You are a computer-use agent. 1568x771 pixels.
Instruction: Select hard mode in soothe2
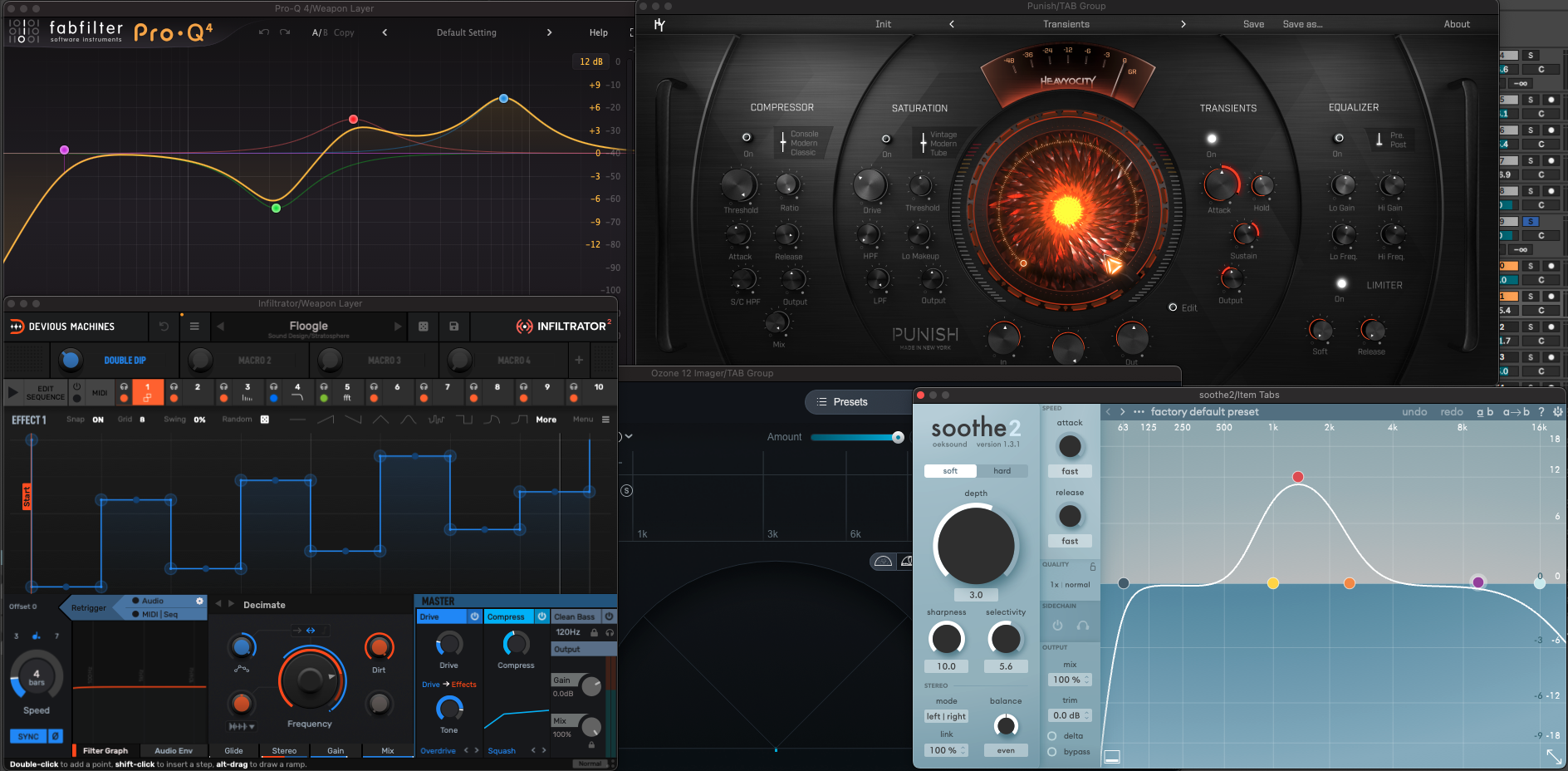click(1002, 471)
